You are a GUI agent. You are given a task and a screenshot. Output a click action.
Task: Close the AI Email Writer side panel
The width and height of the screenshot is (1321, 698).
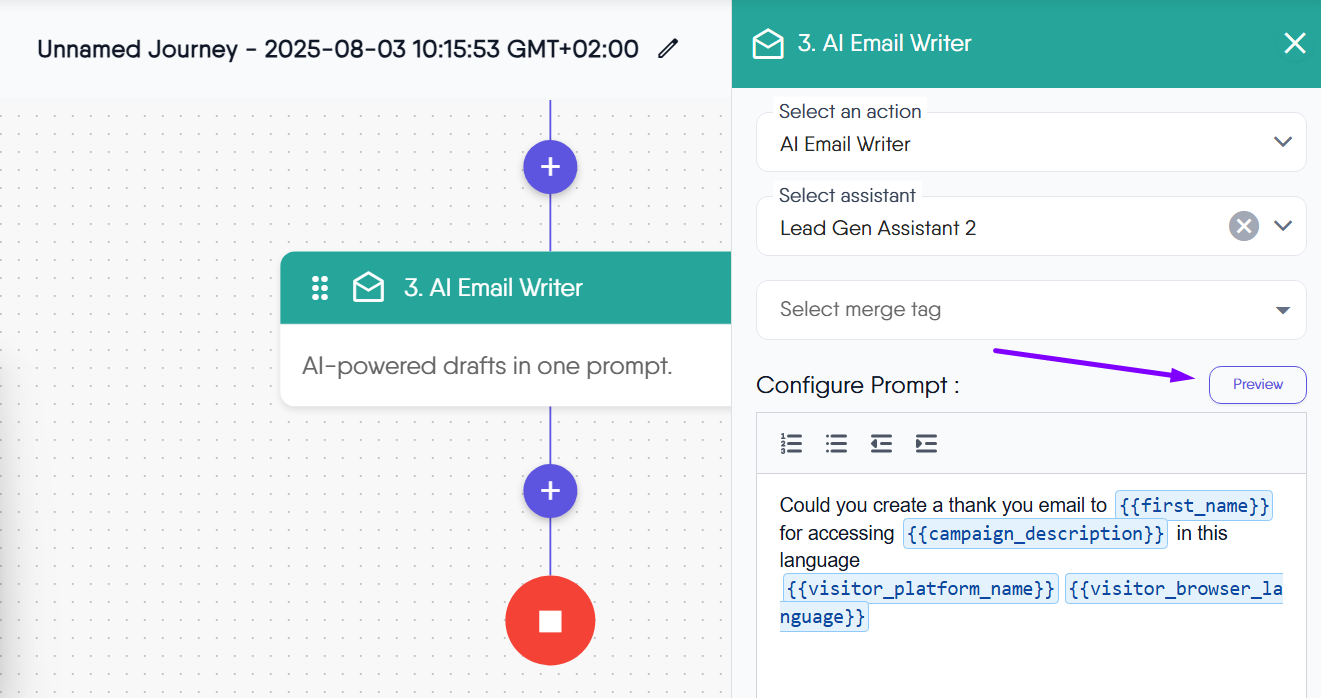point(1294,43)
